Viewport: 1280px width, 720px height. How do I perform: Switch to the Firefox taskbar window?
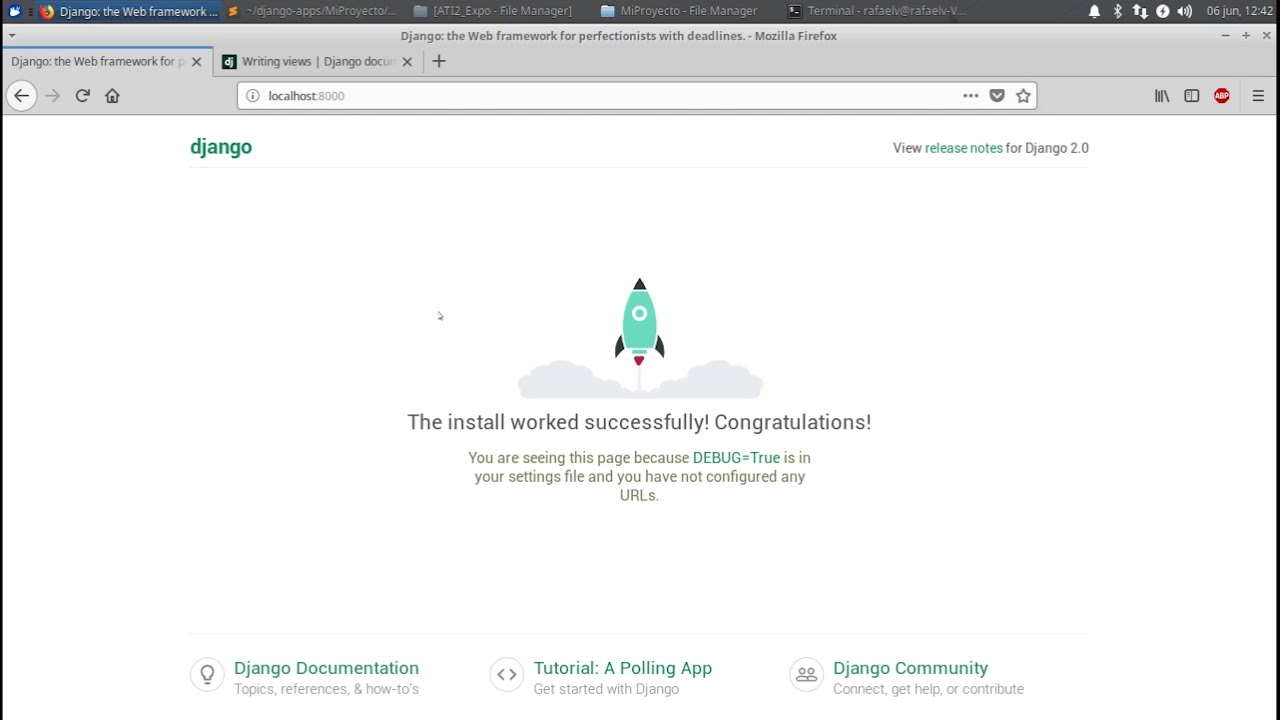click(x=128, y=11)
